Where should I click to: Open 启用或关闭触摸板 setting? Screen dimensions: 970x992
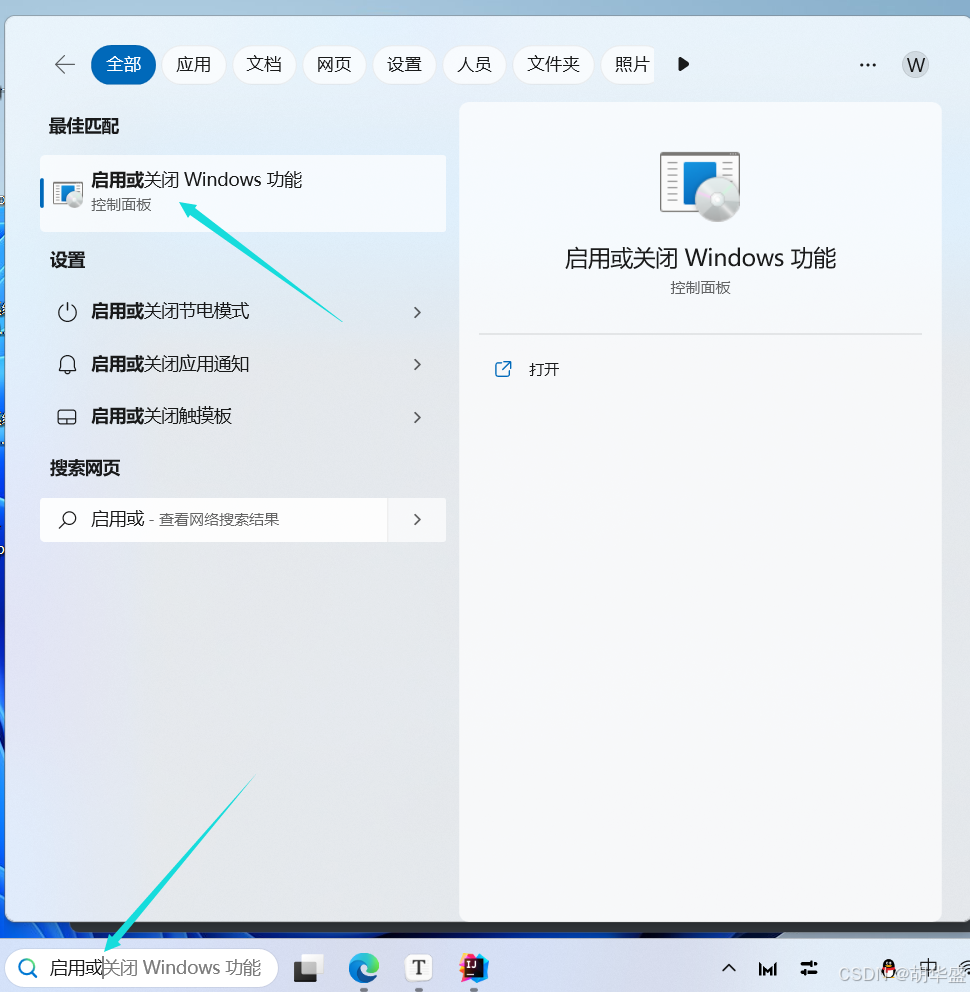coord(243,417)
